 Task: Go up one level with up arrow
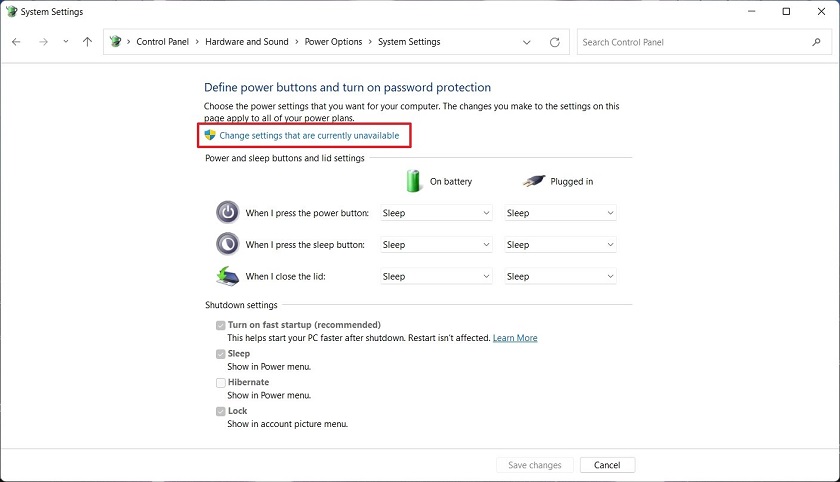coord(87,42)
